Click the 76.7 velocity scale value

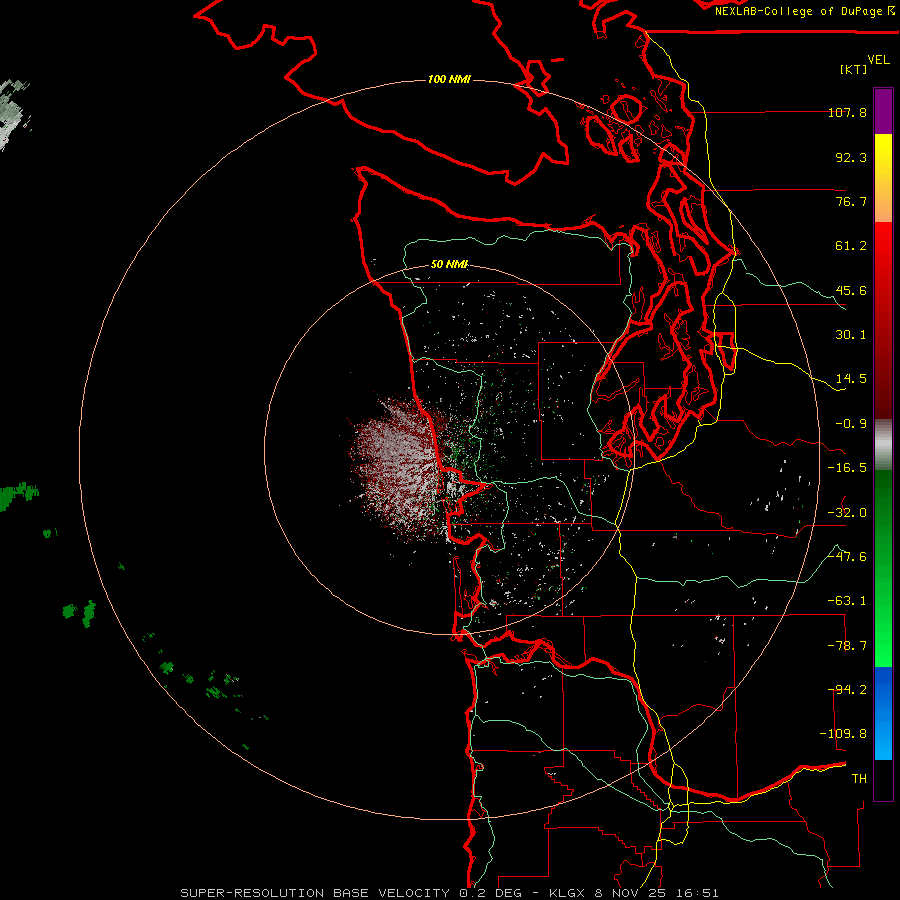[851, 201]
